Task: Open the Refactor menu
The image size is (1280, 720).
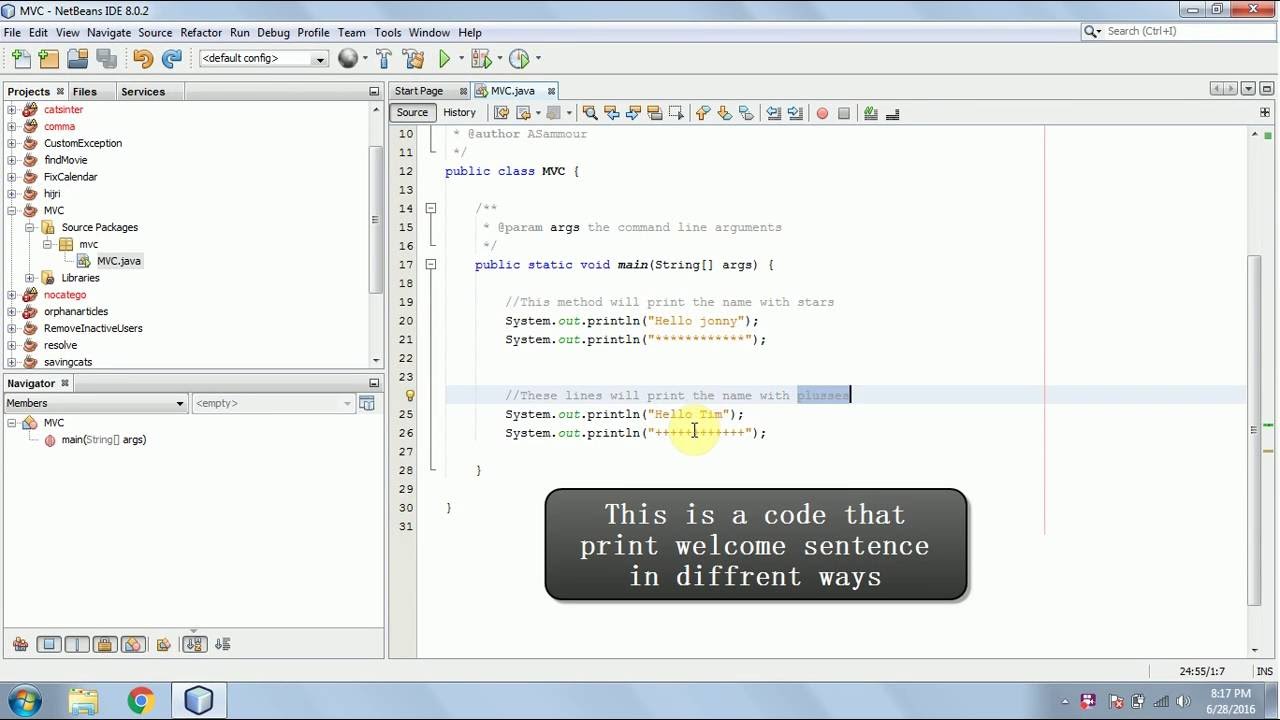Action: pyautogui.click(x=201, y=33)
